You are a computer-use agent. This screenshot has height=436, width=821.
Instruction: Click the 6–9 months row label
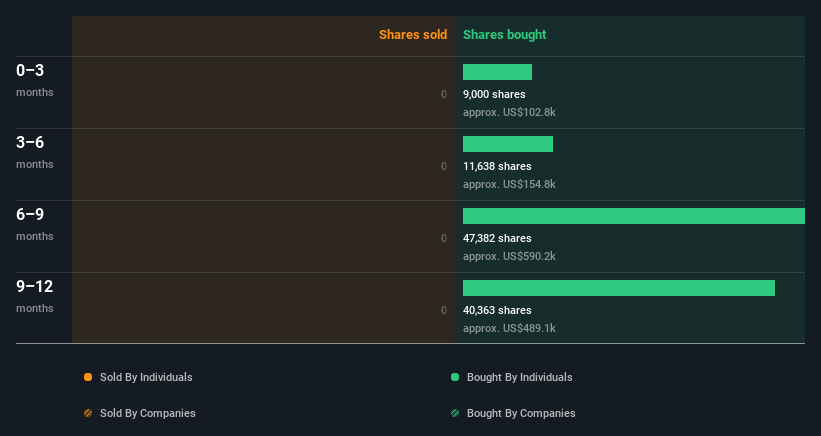pos(35,225)
